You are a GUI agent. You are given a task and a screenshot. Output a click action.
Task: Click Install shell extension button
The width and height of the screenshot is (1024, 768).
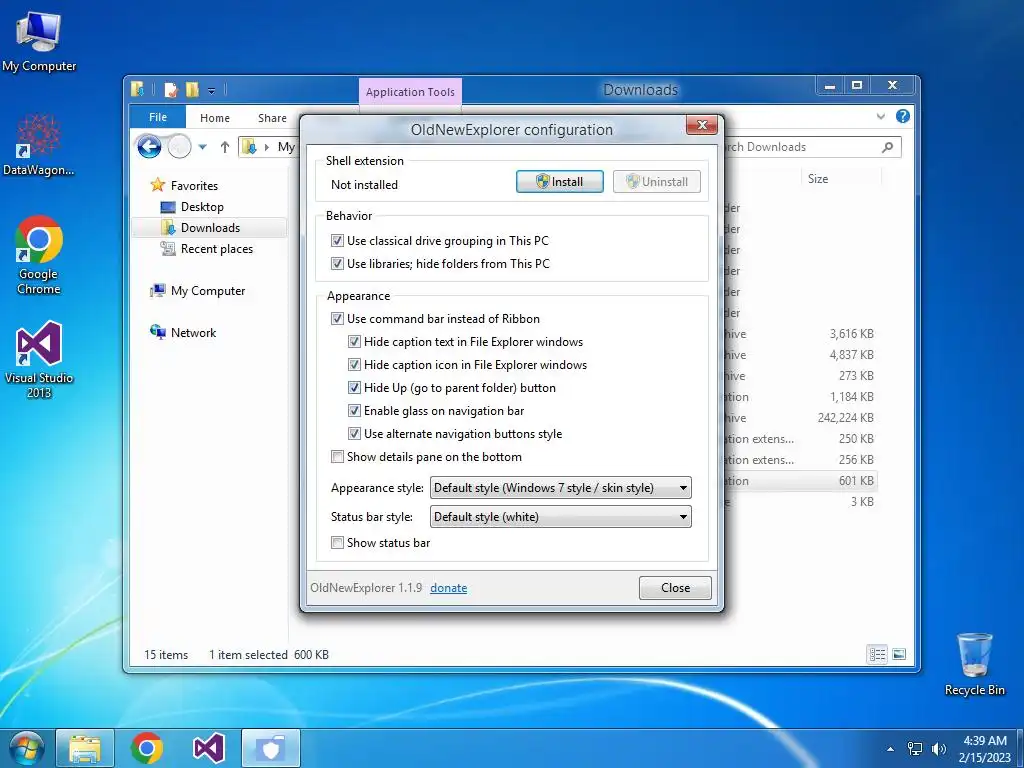pos(560,182)
